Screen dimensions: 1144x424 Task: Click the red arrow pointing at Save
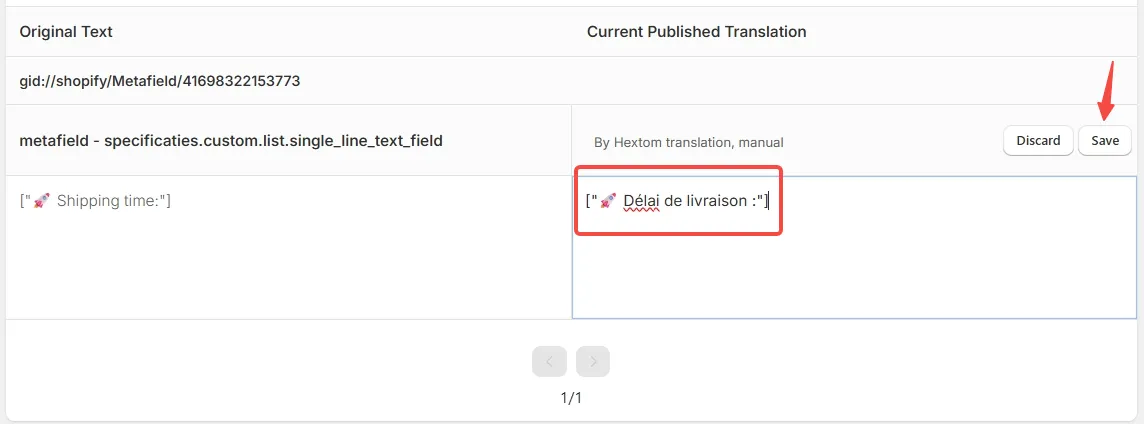pos(1108,91)
